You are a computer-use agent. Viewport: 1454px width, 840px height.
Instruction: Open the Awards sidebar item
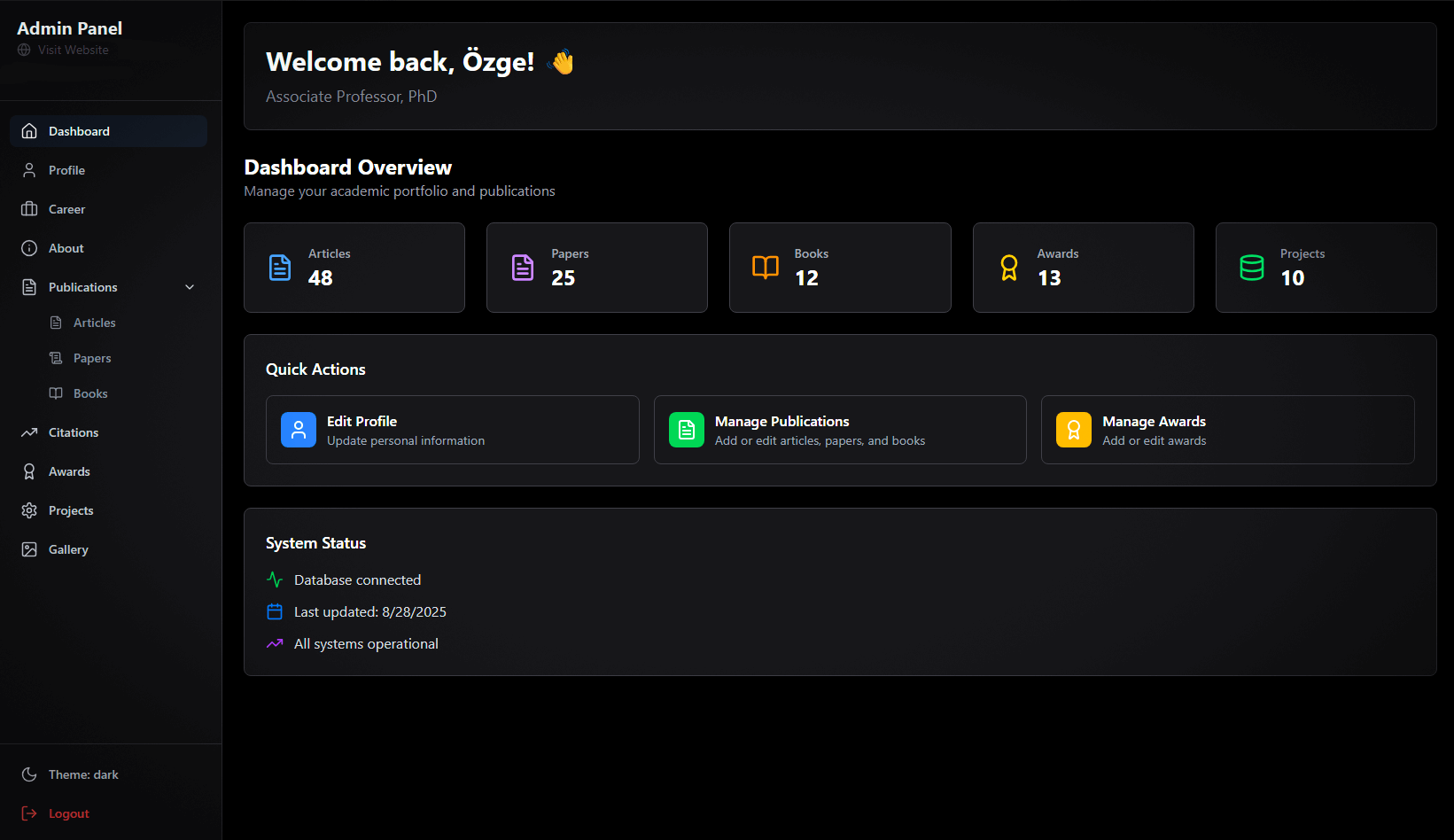pyautogui.click(x=109, y=471)
